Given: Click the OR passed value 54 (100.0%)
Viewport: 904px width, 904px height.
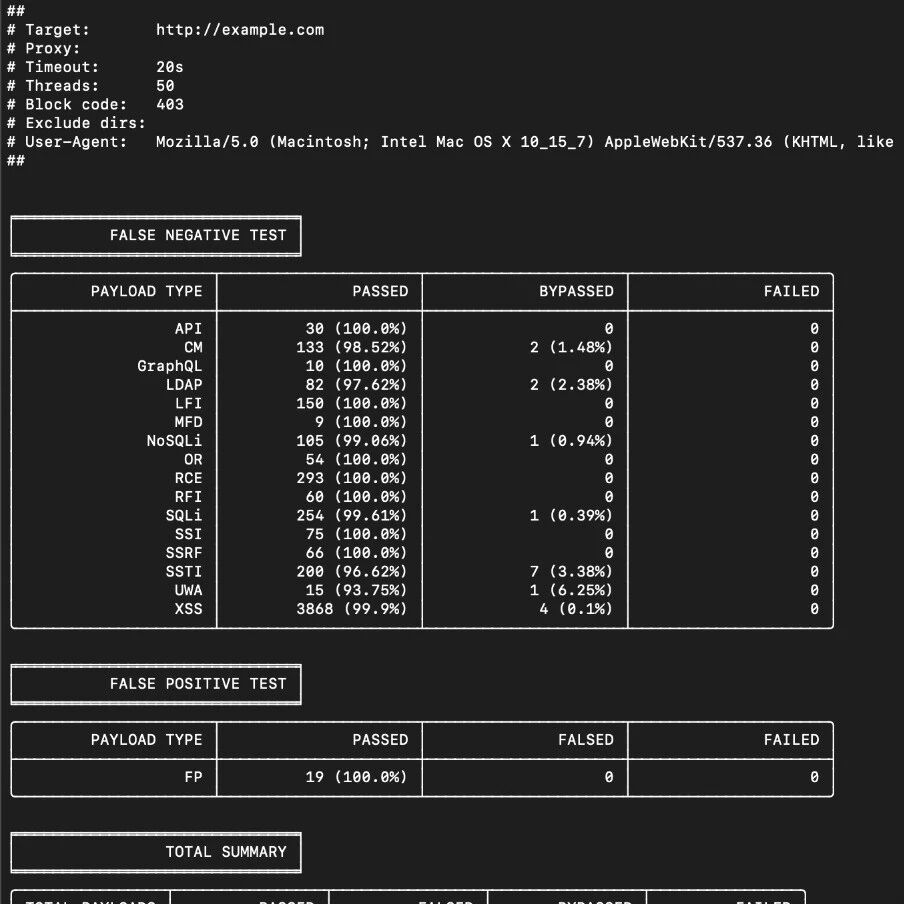Looking at the screenshot, I should coord(356,459).
